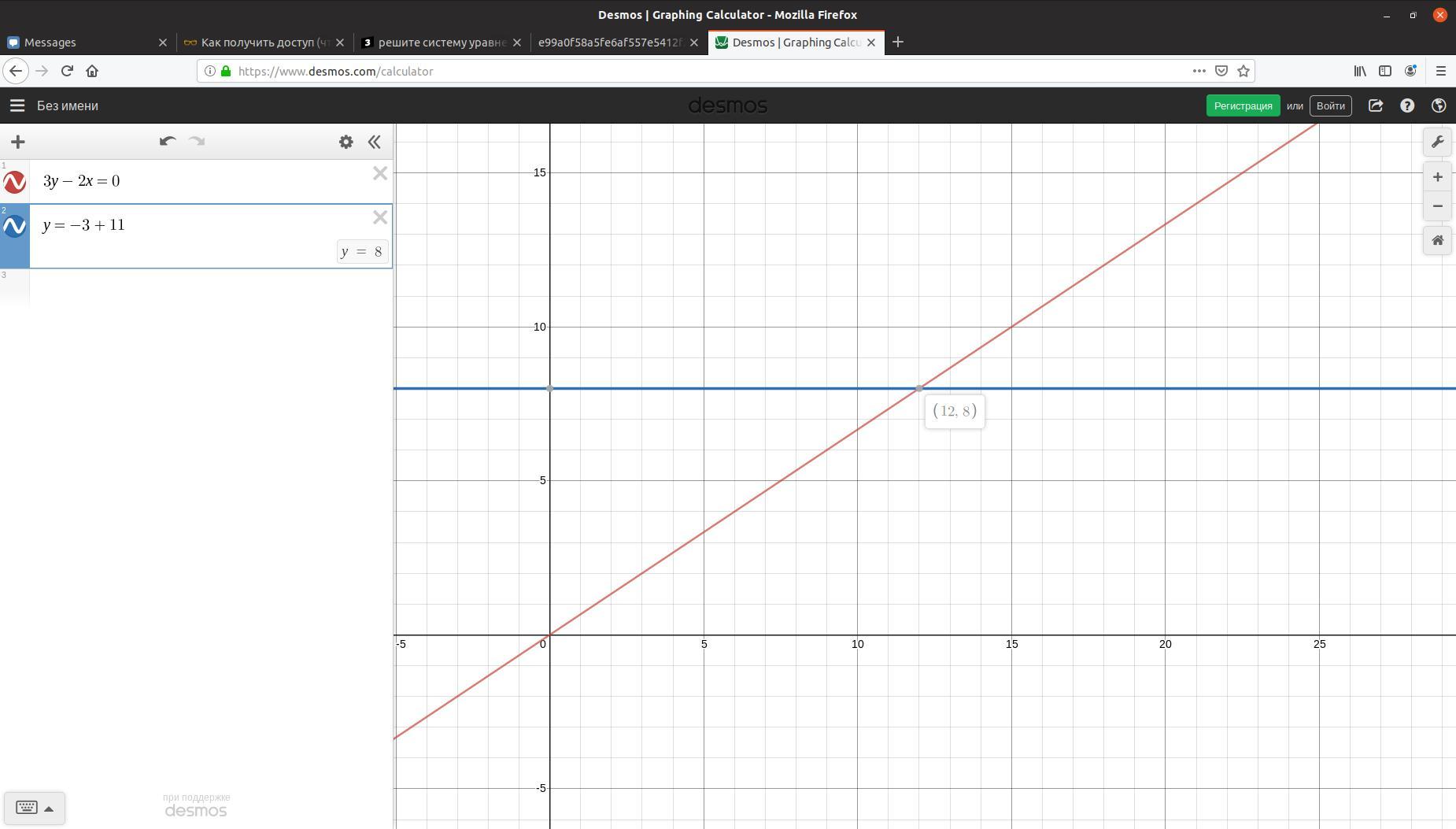Open the Add Item plus dropdown

[18, 142]
